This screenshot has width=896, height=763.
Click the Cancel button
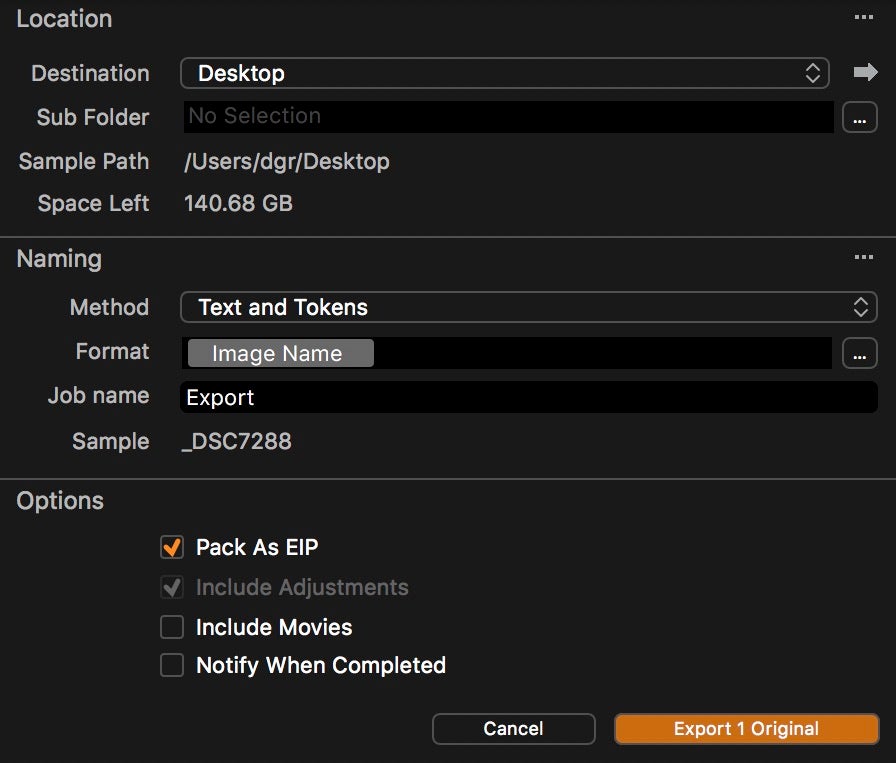(x=514, y=729)
